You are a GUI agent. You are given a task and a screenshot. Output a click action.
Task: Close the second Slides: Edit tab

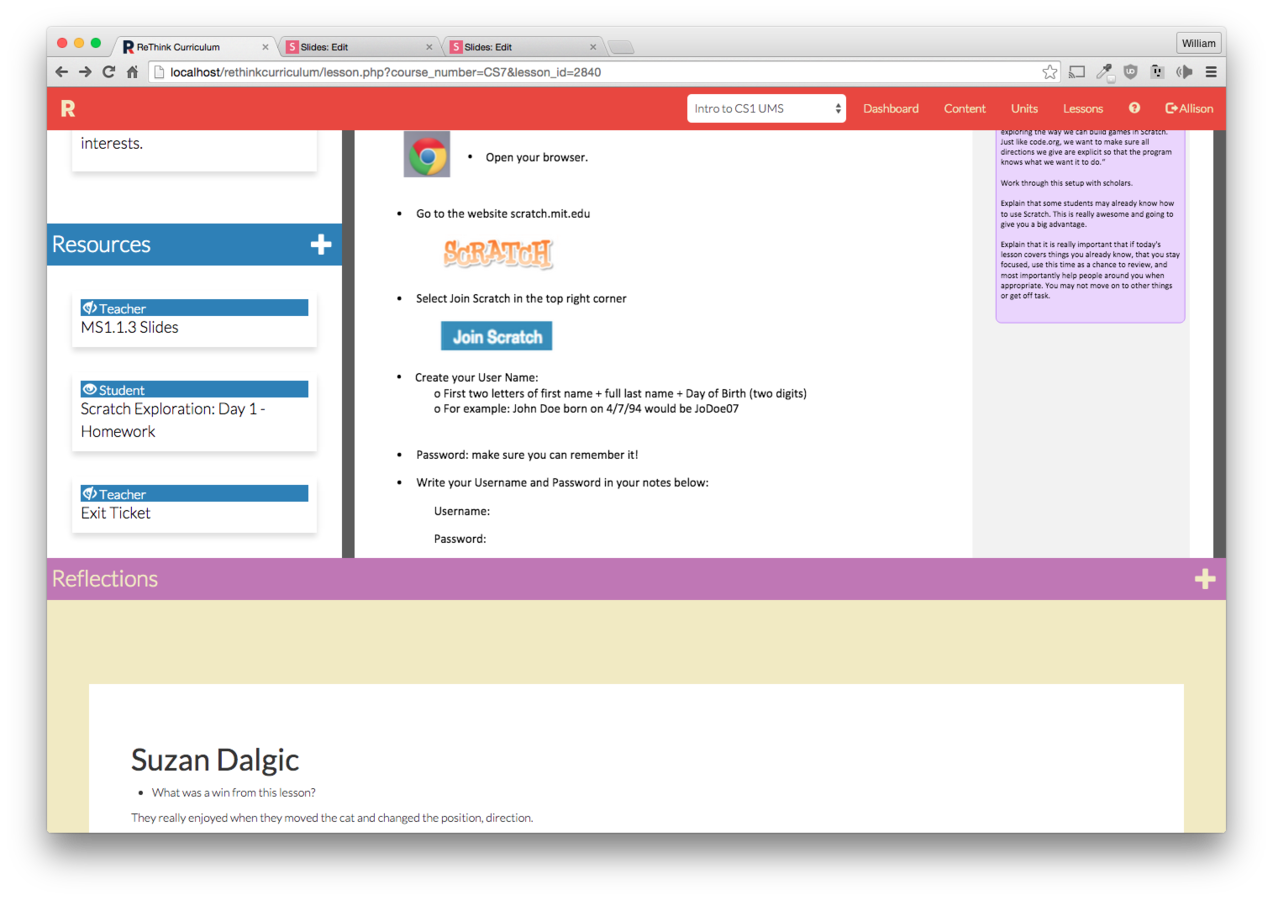(593, 47)
